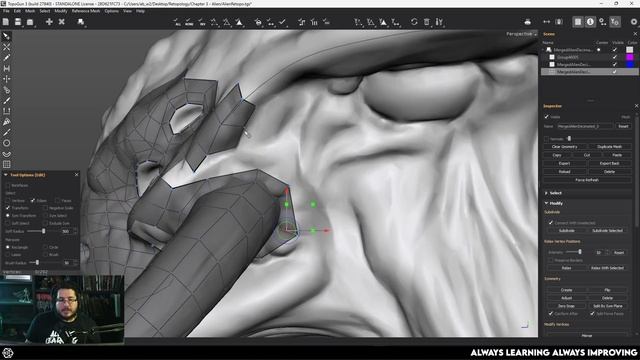Screen dimensions: 640x360
Task: Close the Inspector panel
Action: tap(636, 106)
